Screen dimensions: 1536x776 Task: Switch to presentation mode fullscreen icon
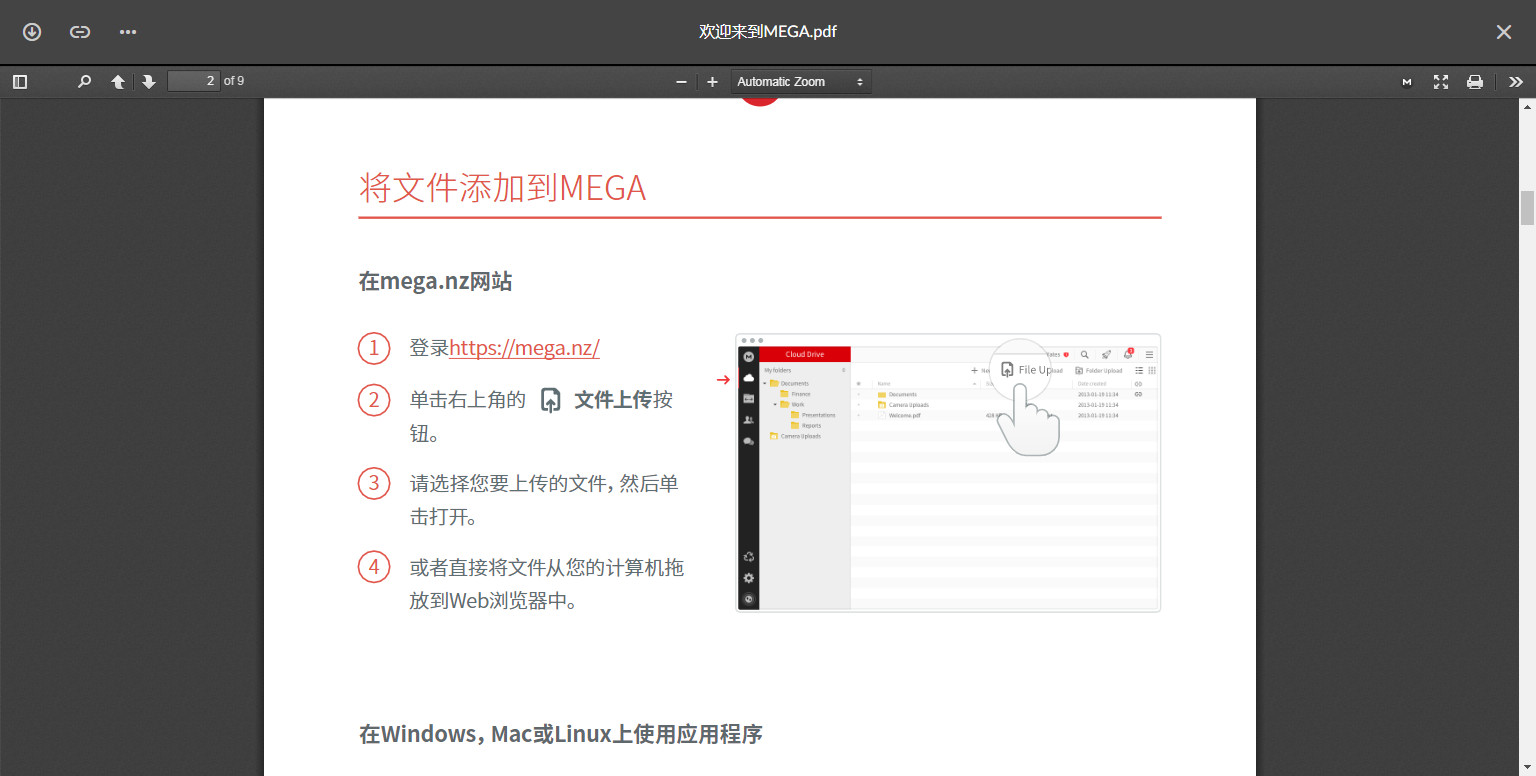[1441, 82]
